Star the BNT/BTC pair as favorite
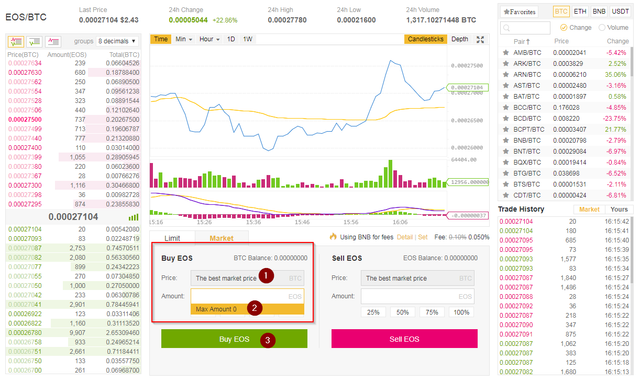Viewport: 640px width, 383px height. tap(506, 151)
